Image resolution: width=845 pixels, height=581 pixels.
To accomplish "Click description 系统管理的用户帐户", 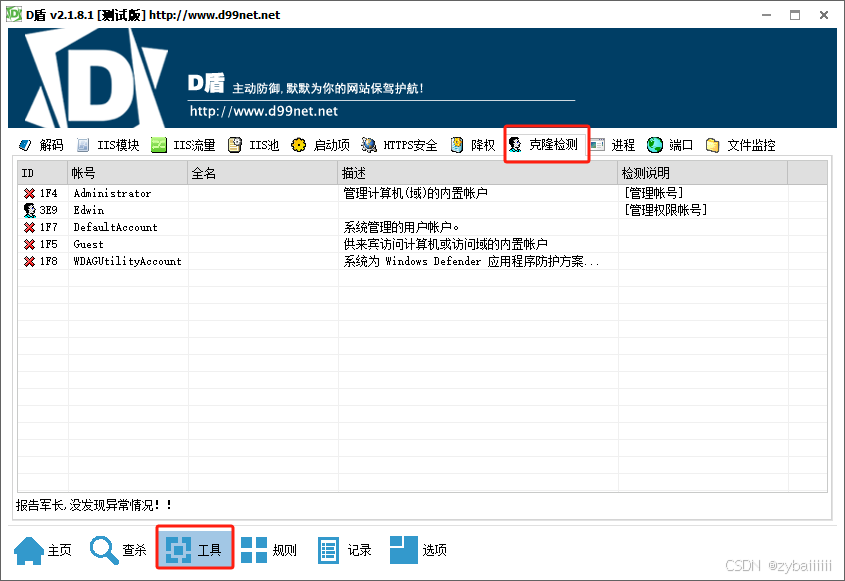I will (401, 227).
